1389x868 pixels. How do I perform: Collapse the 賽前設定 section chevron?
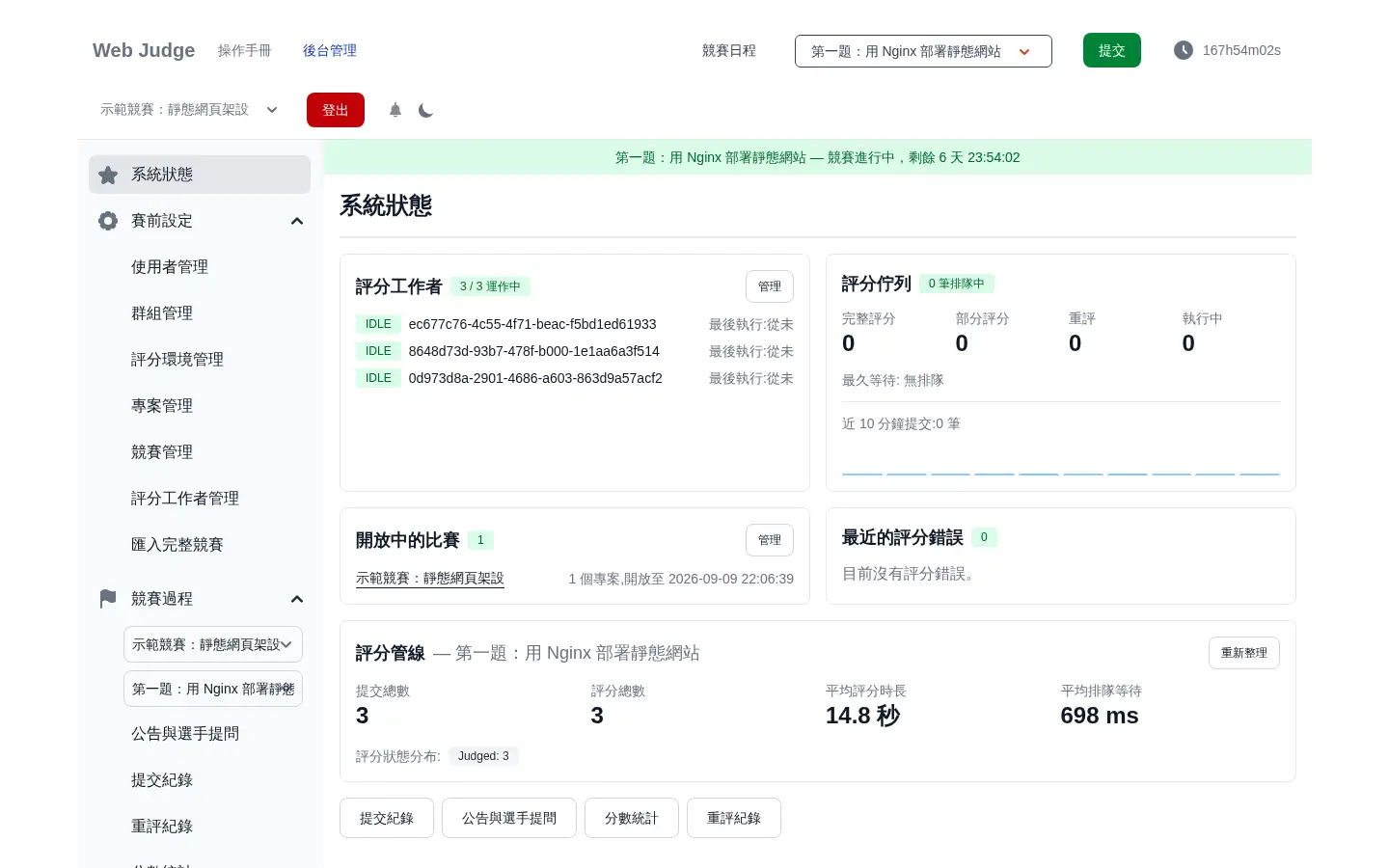[297, 221]
